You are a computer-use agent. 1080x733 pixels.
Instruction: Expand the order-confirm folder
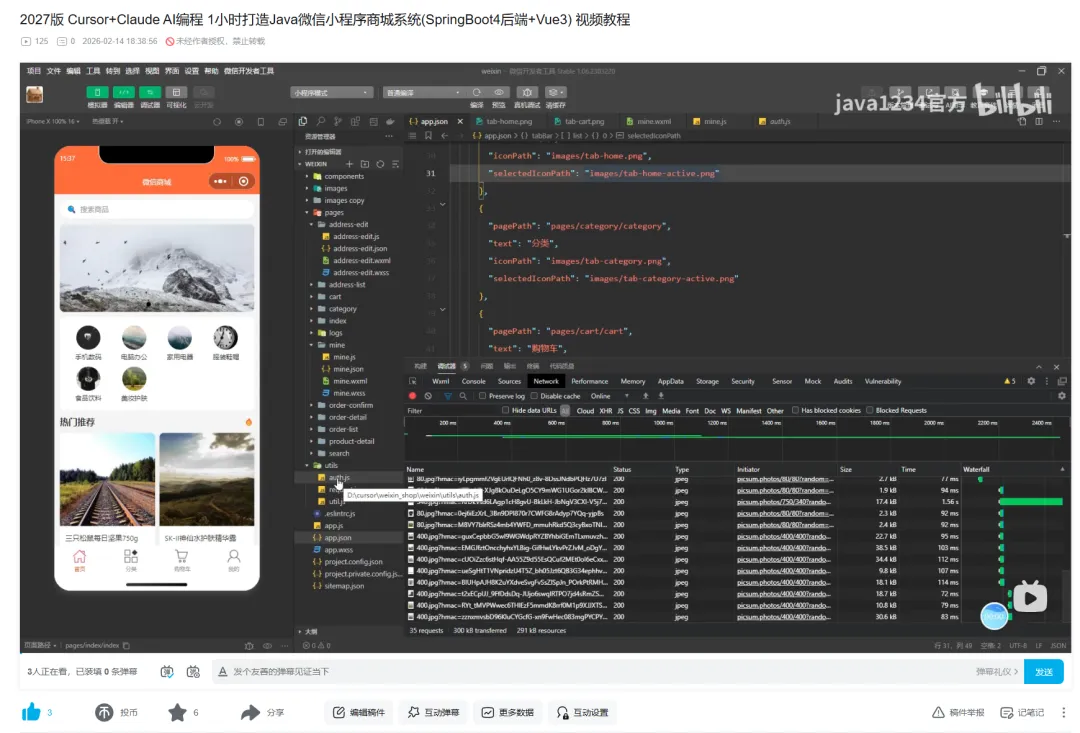[x=351, y=405]
